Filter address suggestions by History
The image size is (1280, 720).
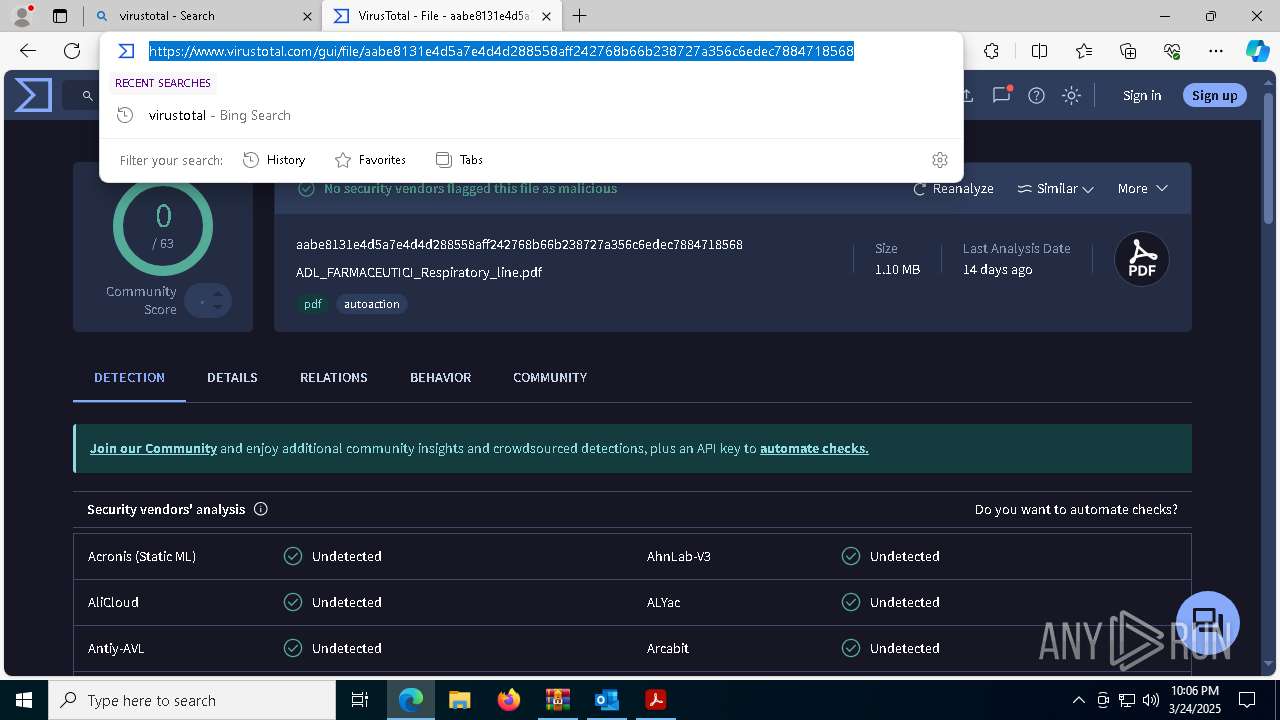[x=274, y=160]
